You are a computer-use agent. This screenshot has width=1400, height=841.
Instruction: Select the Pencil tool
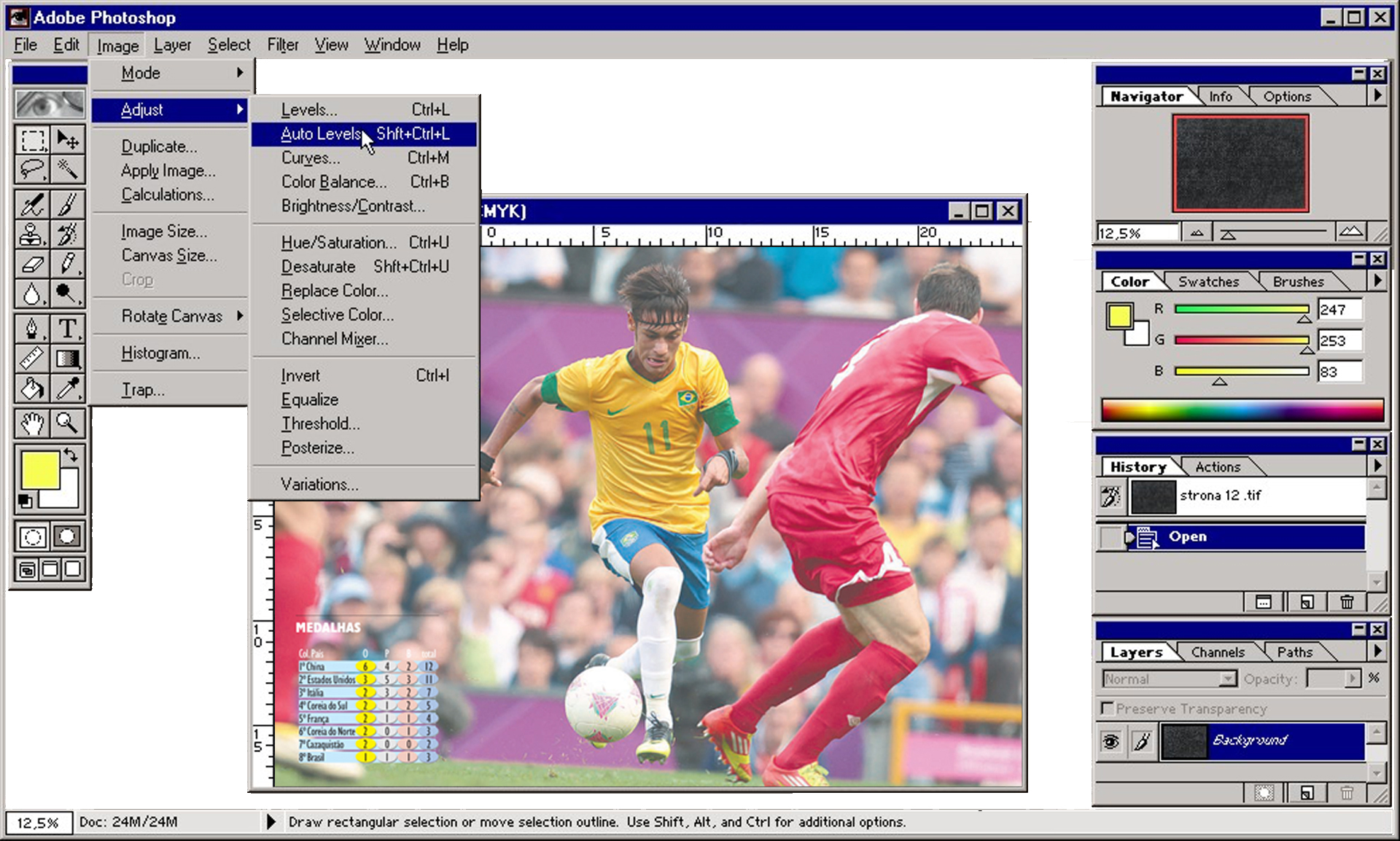tap(68, 264)
